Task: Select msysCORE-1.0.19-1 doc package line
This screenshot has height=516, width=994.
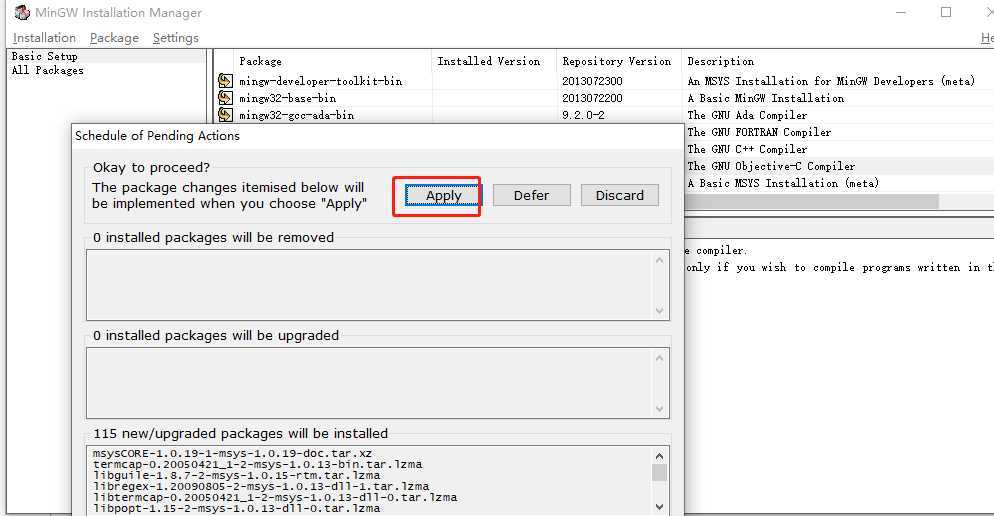Action: coord(232,453)
